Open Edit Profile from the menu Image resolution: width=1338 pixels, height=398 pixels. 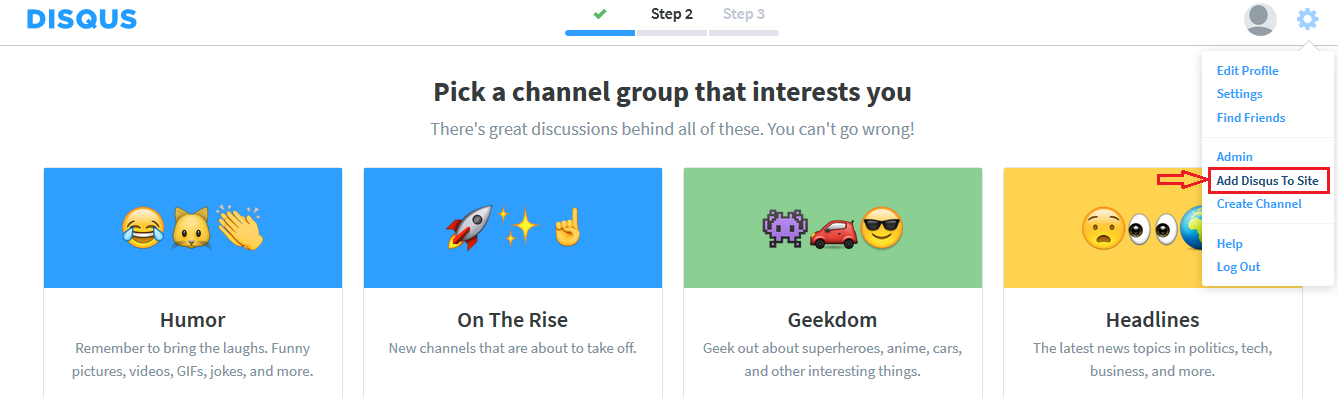[1247, 71]
